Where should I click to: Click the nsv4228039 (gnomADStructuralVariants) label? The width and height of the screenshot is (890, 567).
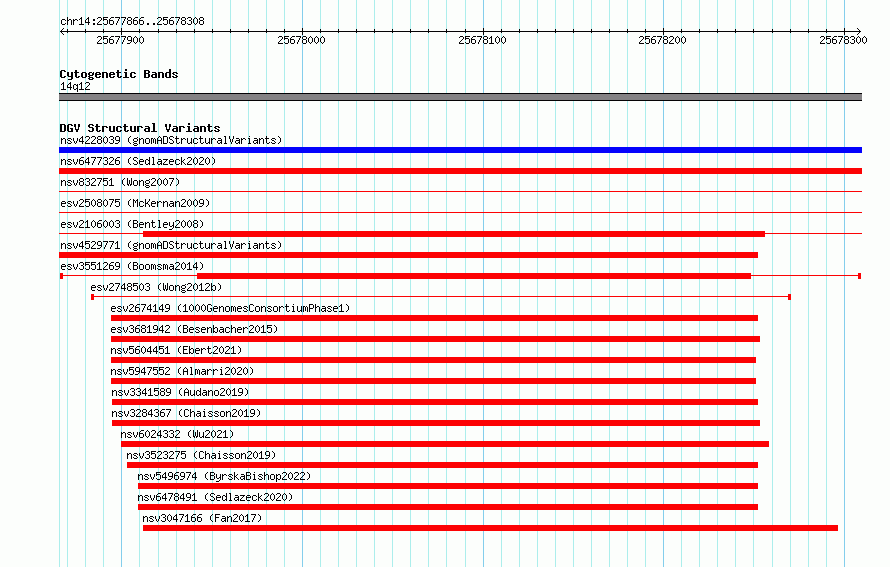click(171, 140)
